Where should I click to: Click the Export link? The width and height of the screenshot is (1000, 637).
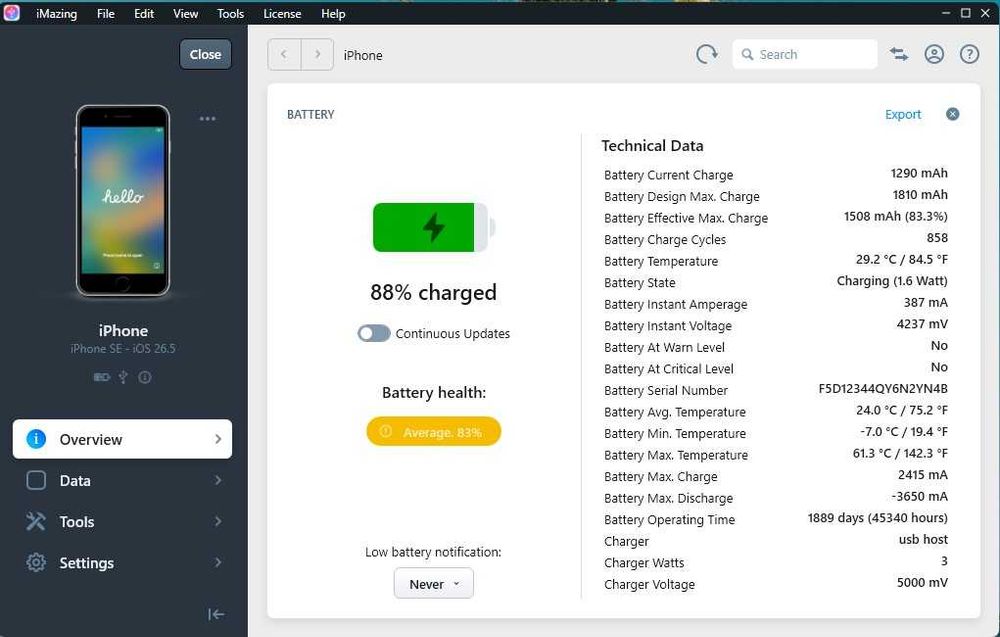[x=902, y=114]
